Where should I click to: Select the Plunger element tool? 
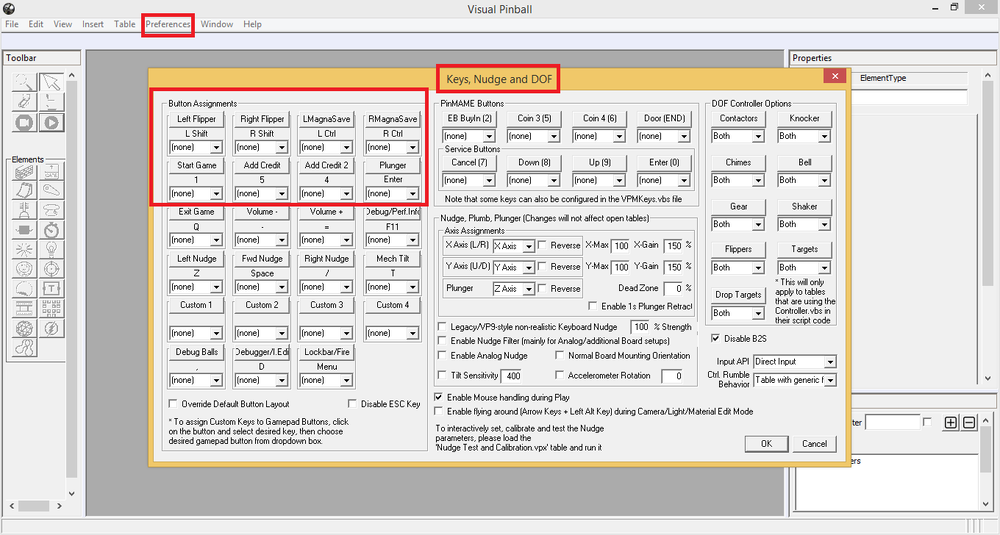point(24,209)
